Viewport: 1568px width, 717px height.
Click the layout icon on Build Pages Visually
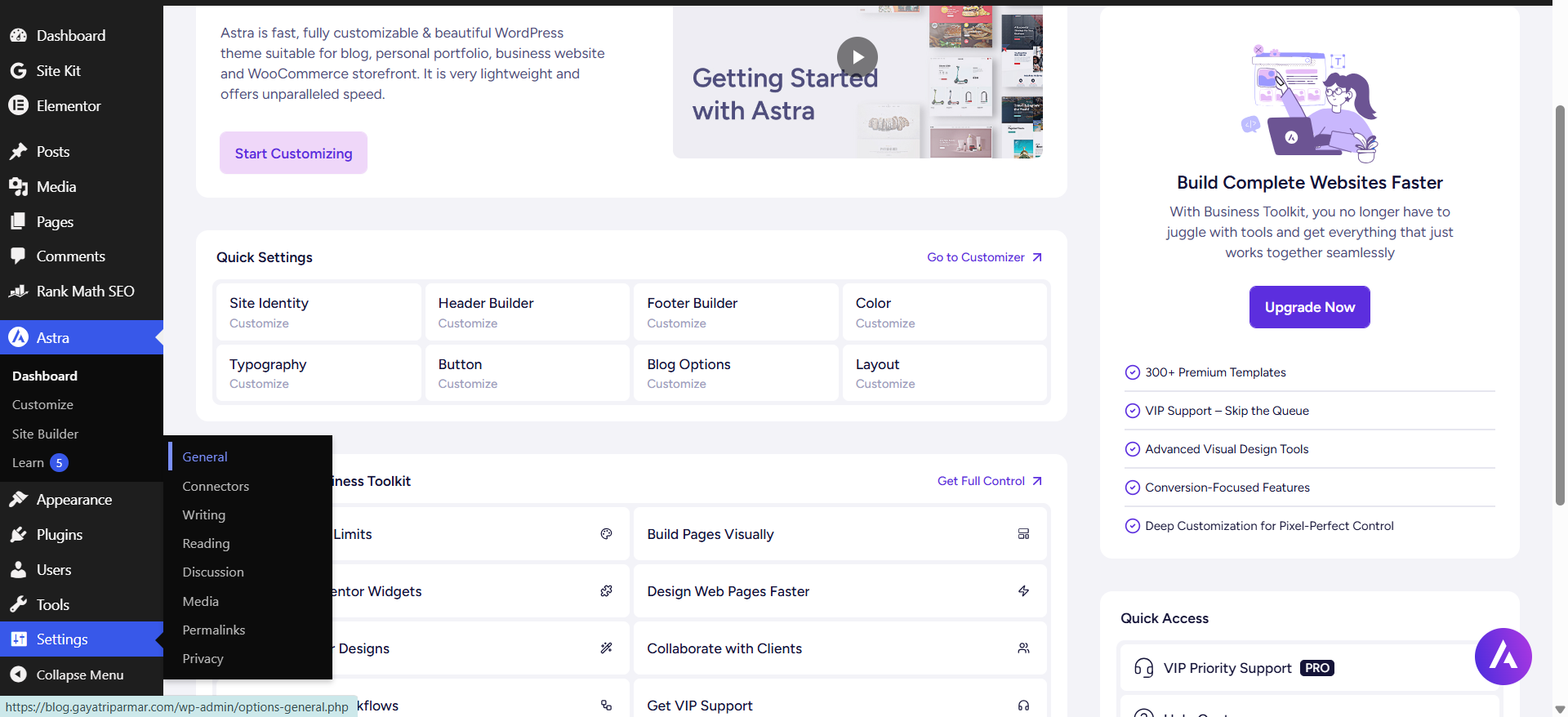click(x=1023, y=534)
